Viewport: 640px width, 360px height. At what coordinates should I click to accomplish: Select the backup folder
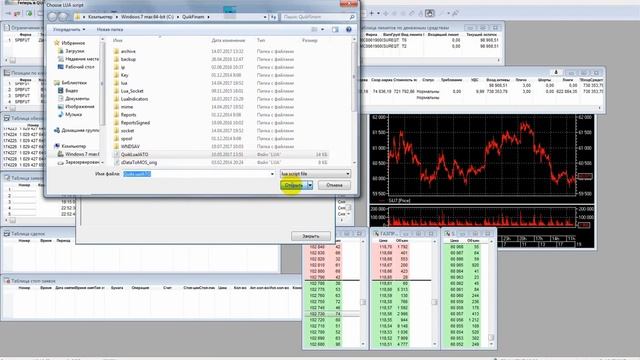[x=128, y=59]
